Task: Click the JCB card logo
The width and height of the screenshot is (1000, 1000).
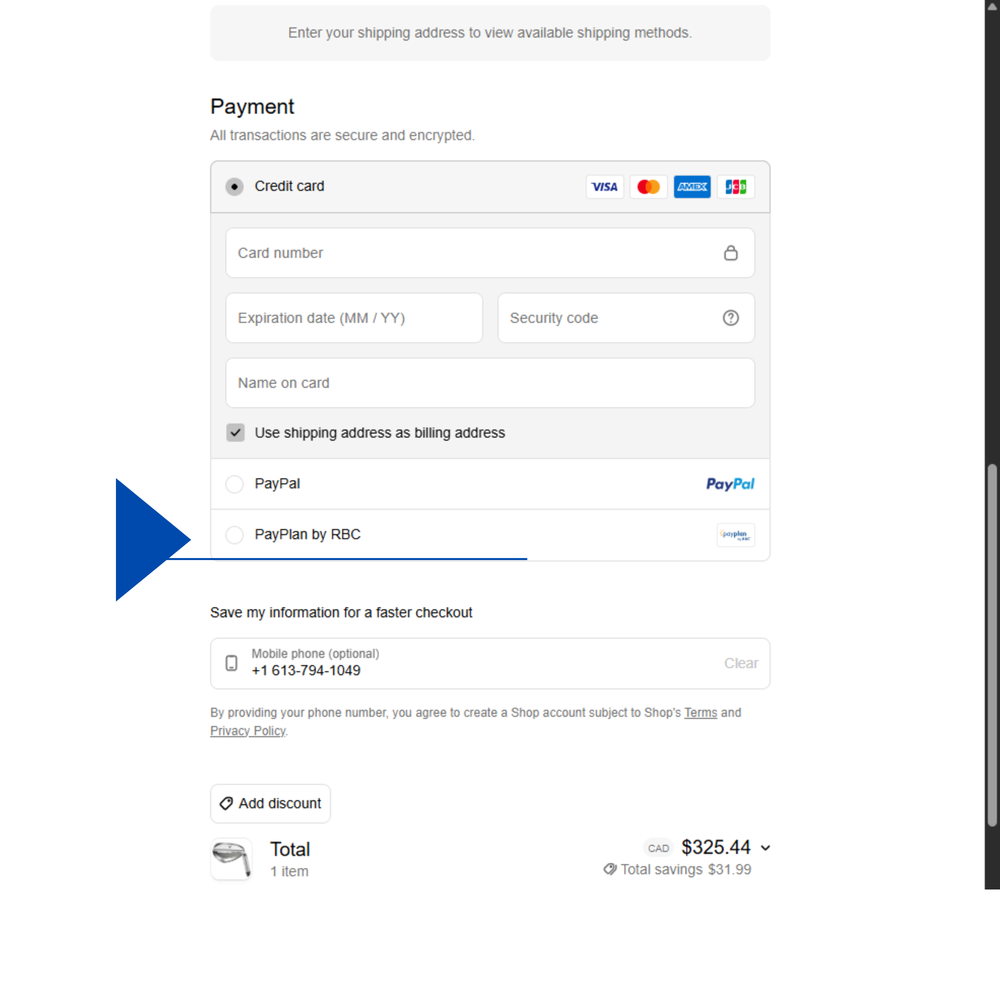Action: [x=736, y=187]
